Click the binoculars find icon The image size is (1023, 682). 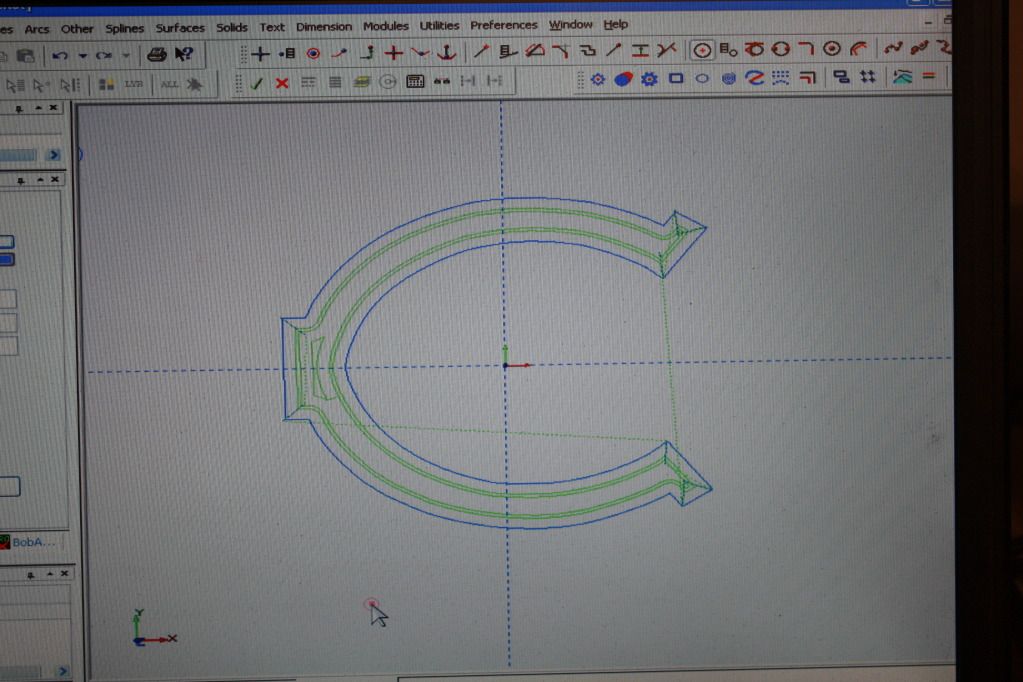pyautogui.click(x=442, y=82)
